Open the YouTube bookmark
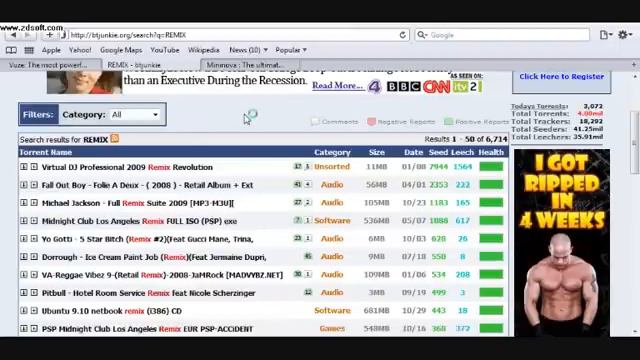640x360 pixels. [x=165, y=50]
